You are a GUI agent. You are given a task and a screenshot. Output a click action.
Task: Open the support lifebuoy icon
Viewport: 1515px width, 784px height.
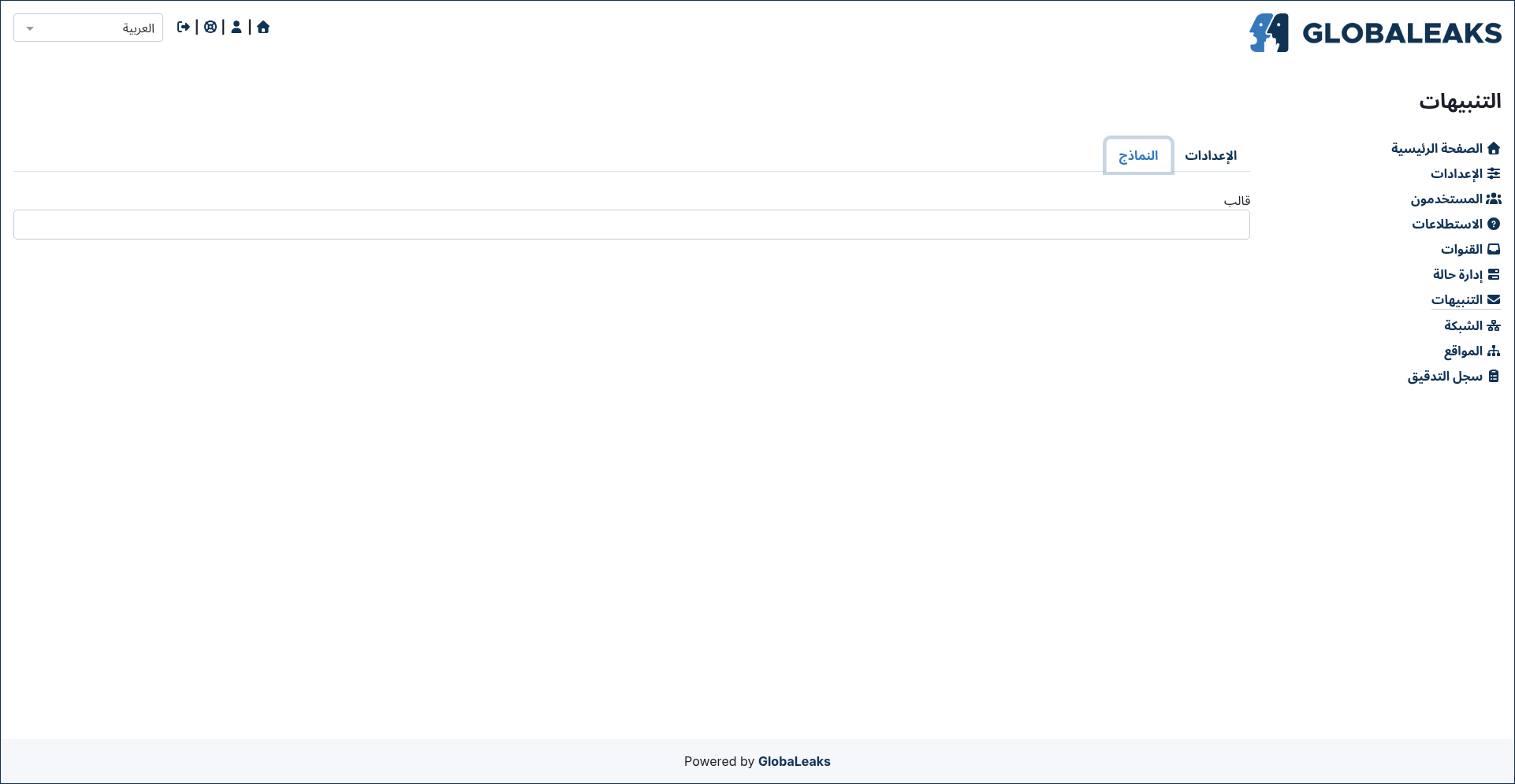210,27
